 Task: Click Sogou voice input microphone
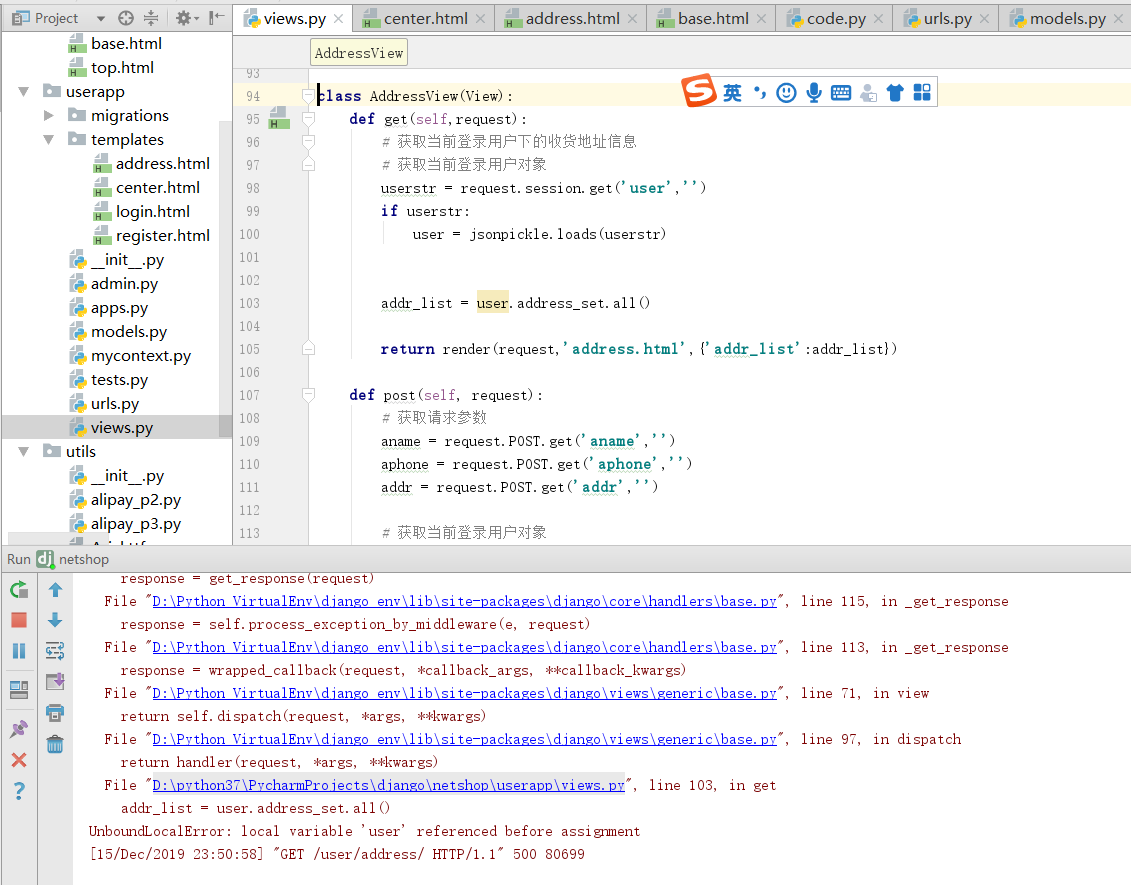tap(814, 92)
